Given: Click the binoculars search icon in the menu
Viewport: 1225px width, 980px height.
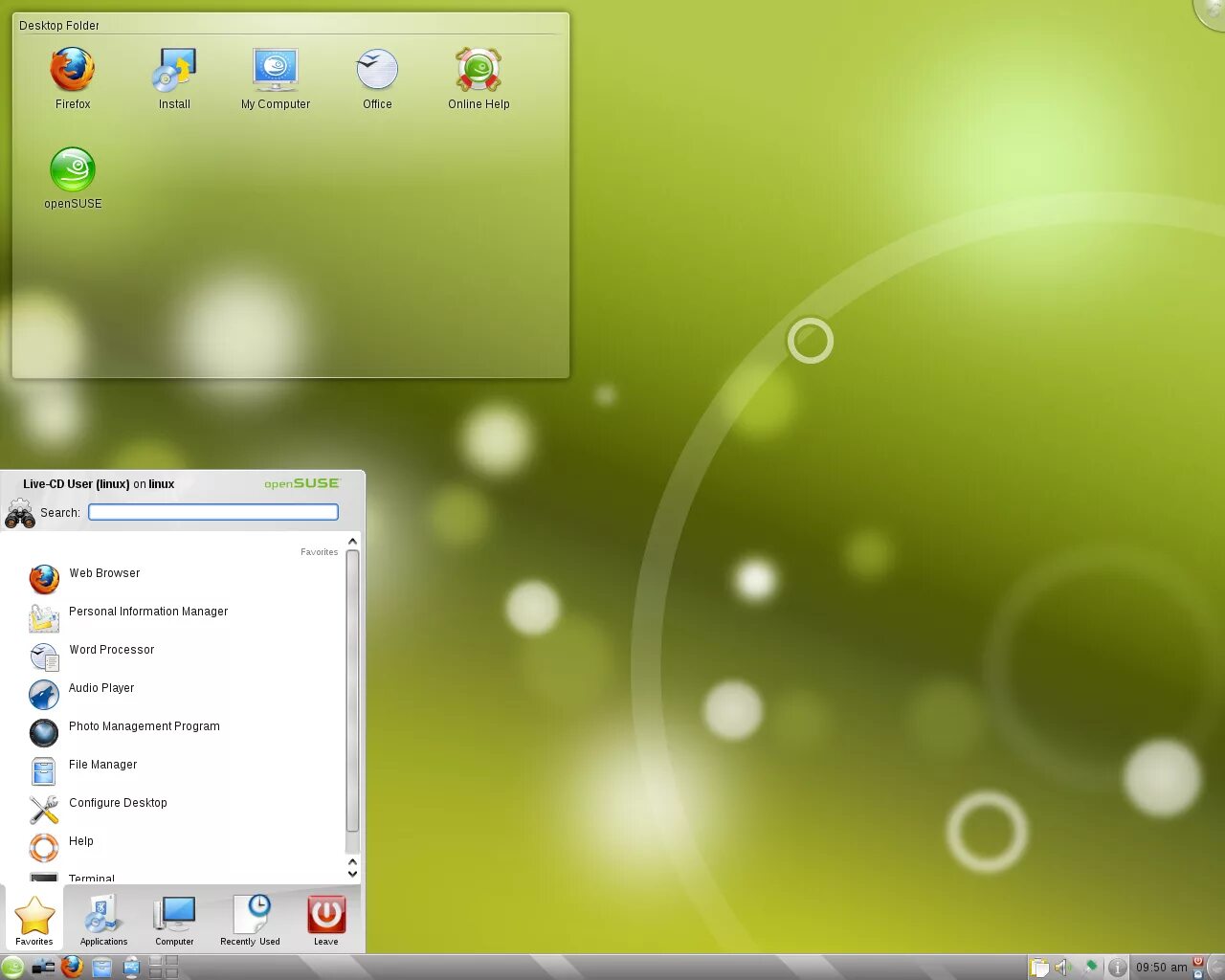Looking at the screenshot, I should click(20, 513).
